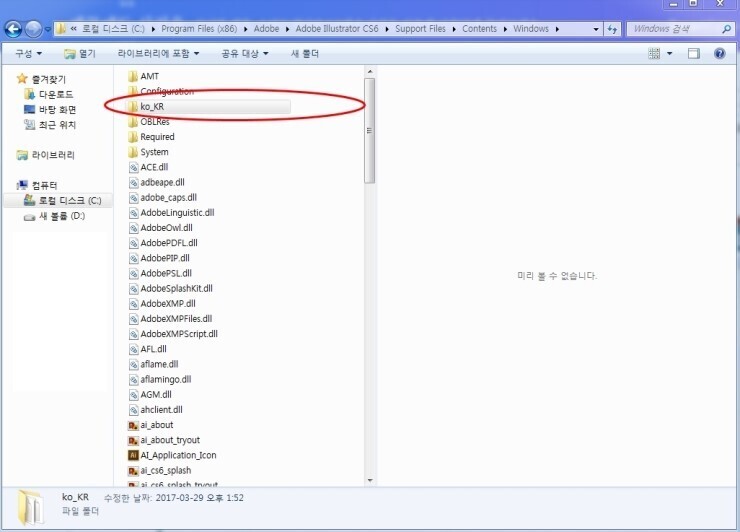
Task: Click the Favorites star icon in sidebar
Action: coord(22,78)
